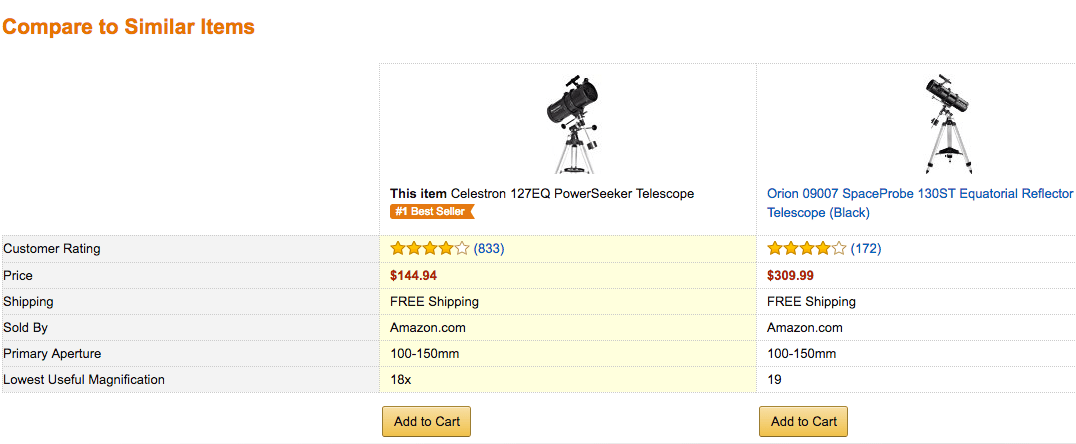
Task: Add the Celestron 127EQ to cart
Action: tap(426, 421)
